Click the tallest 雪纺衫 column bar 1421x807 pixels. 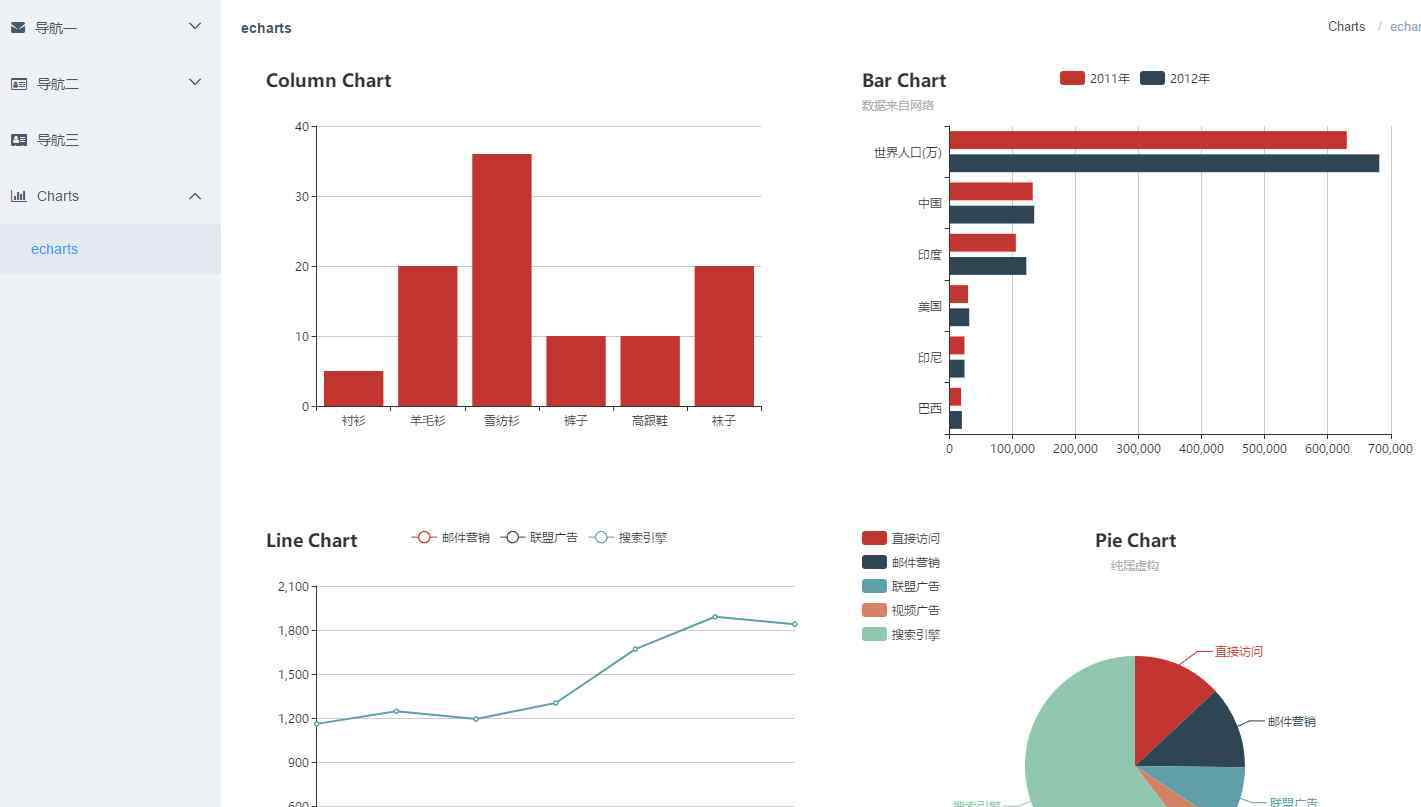pyautogui.click(x=501, y=280)
